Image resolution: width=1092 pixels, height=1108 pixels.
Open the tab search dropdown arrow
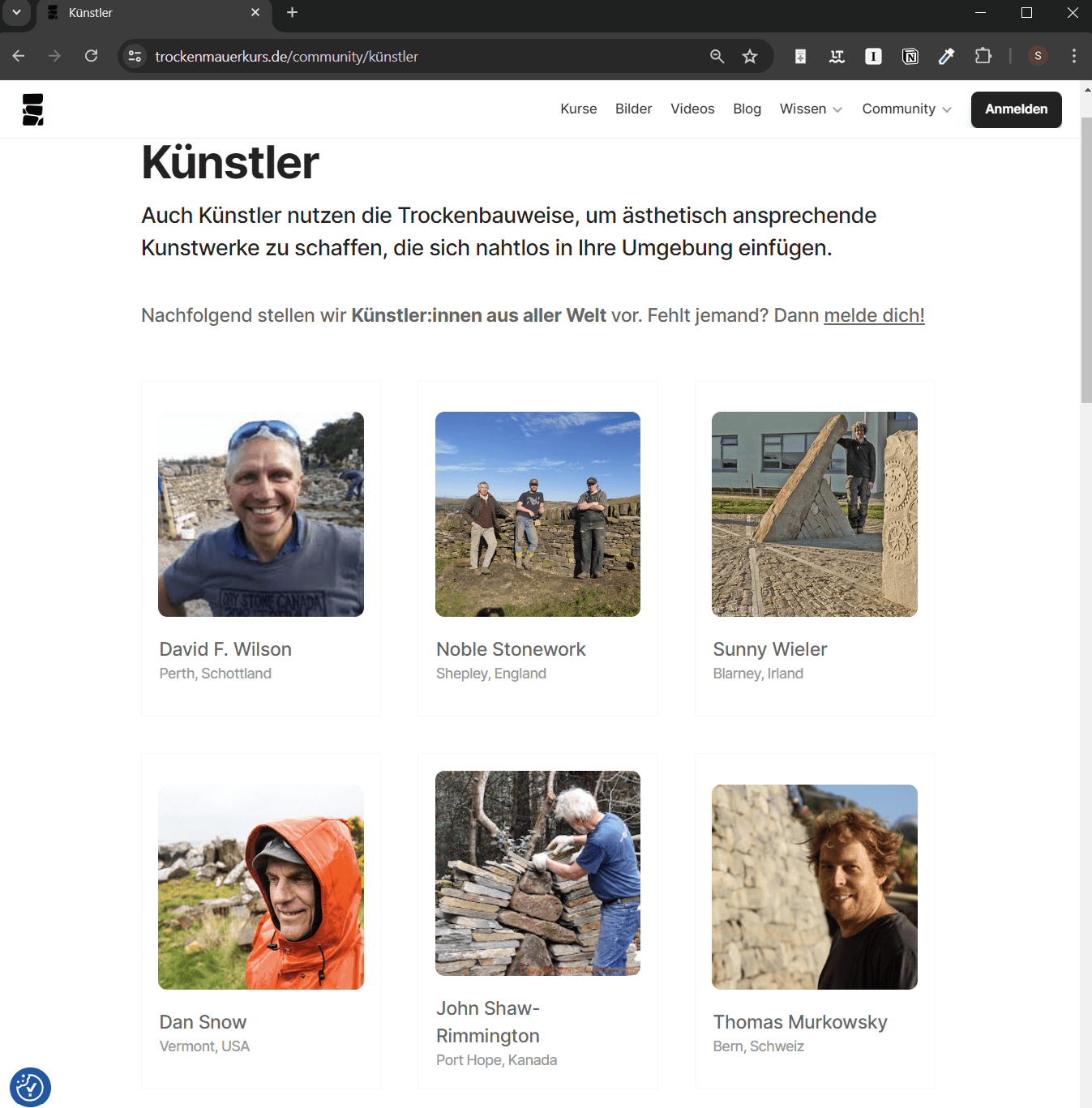pyautogui.click(x=17, y=13)
